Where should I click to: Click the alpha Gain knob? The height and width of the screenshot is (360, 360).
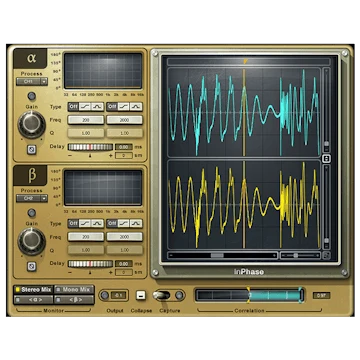click(x=32, y=124)
